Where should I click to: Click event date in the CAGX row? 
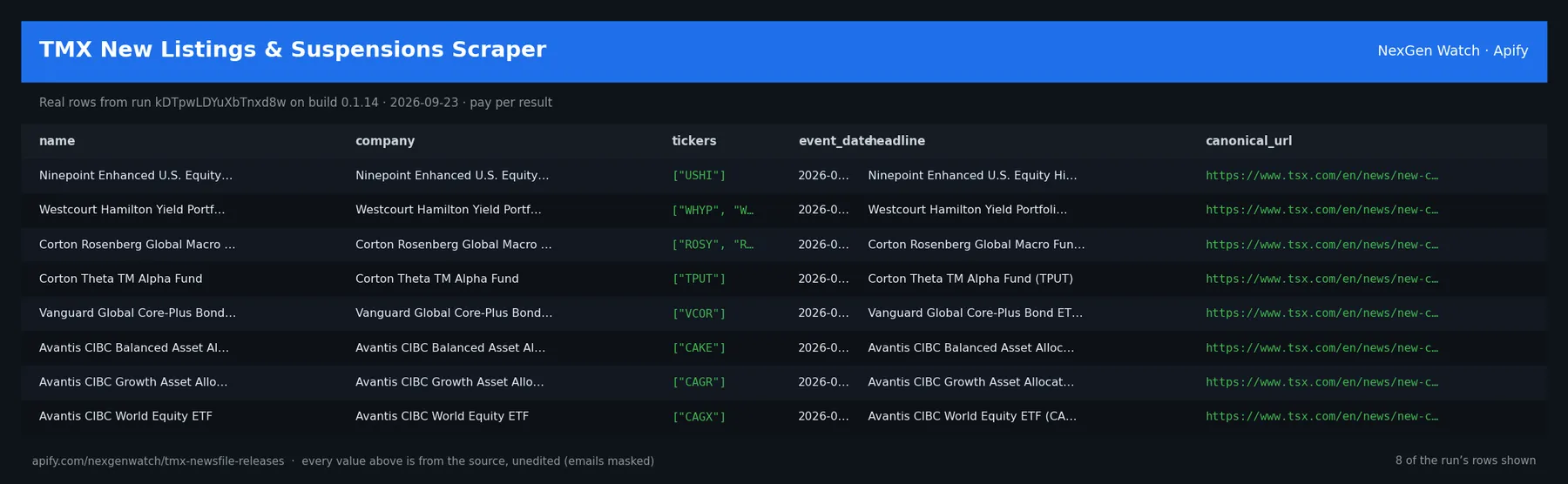point(823,416)
